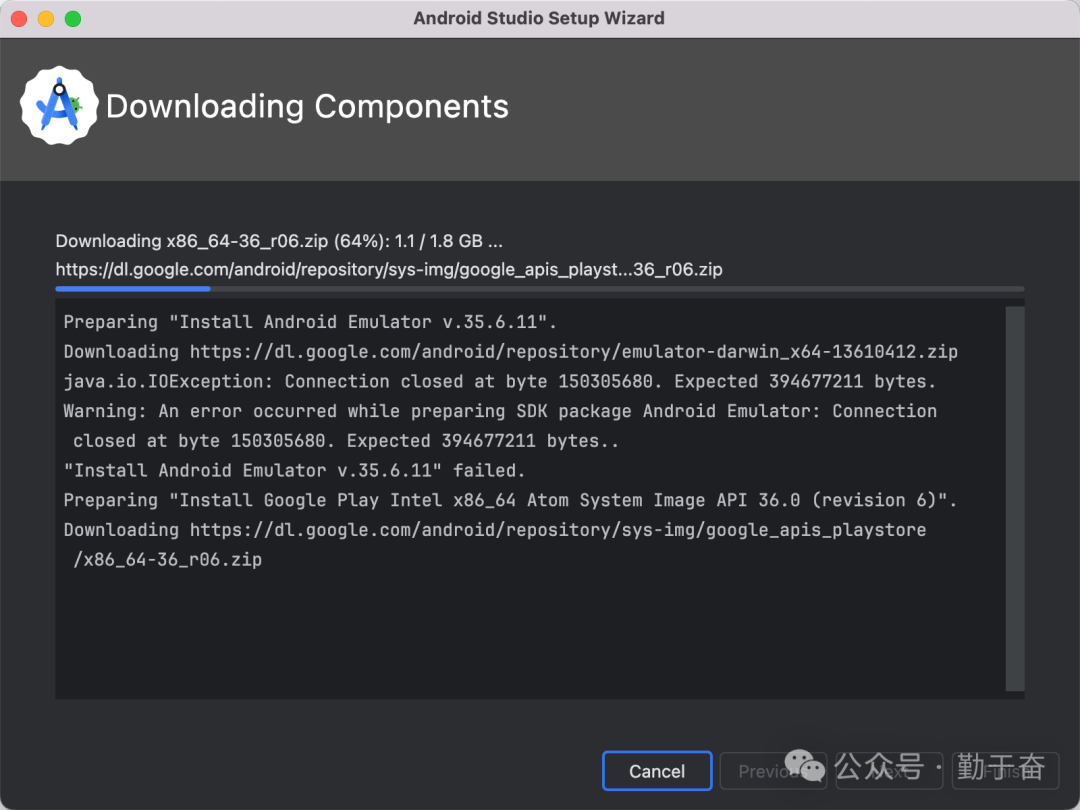Click the 'Downloading Components' heading
This screenshot has width=1080, height=810.
click(x=307, y=107)
